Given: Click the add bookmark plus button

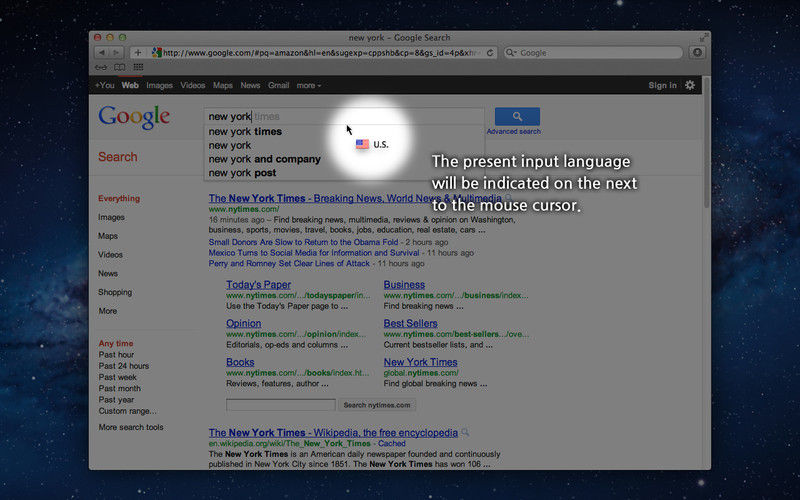Looking at the screenshot, I should point(138,53).
